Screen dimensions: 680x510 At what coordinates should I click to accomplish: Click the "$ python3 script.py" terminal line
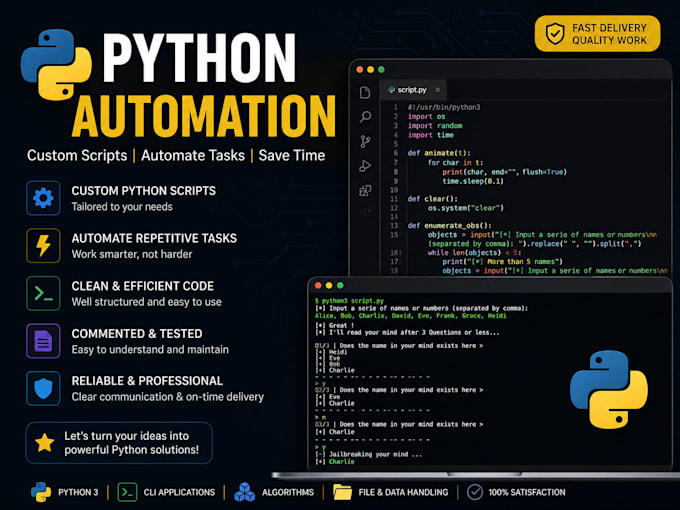(349, 301)
